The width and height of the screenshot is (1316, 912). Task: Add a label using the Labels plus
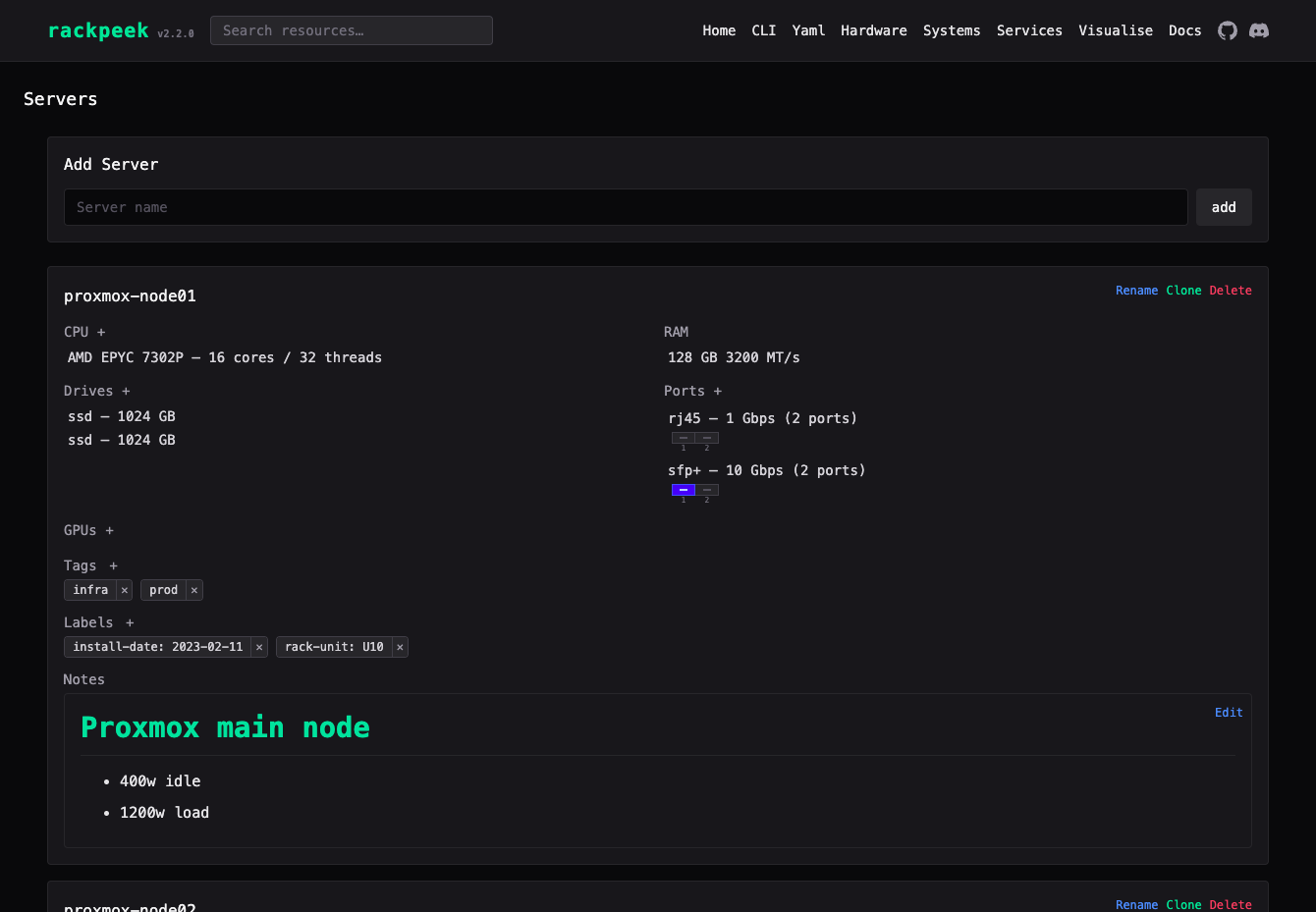pos(130,622)
